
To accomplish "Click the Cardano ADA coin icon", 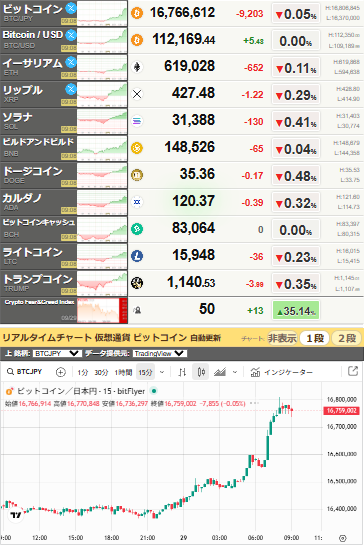I will tap(137, 202).
